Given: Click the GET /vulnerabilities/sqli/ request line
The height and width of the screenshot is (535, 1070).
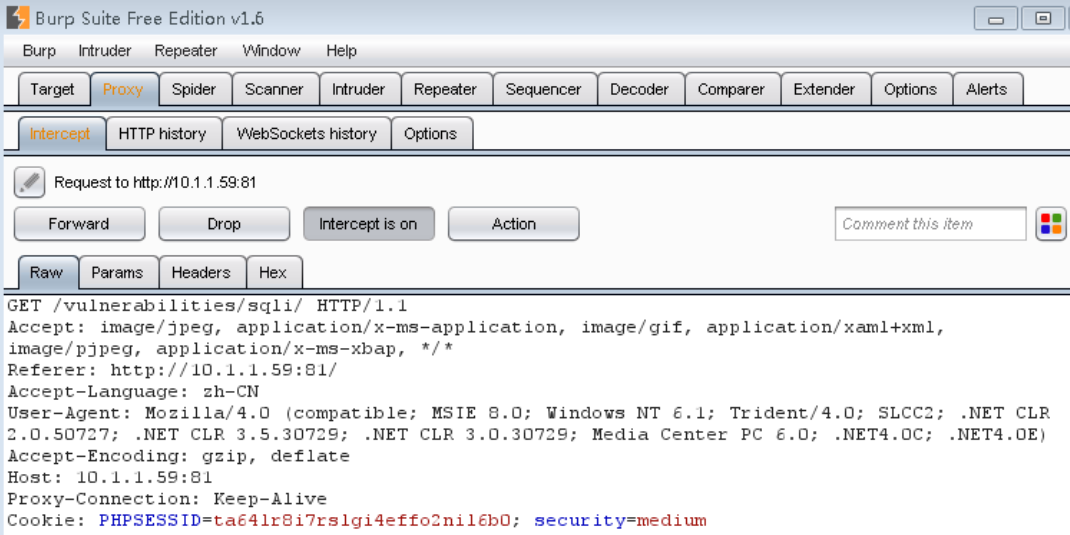Looking at the screenshot, I should (x=207, y=305).
